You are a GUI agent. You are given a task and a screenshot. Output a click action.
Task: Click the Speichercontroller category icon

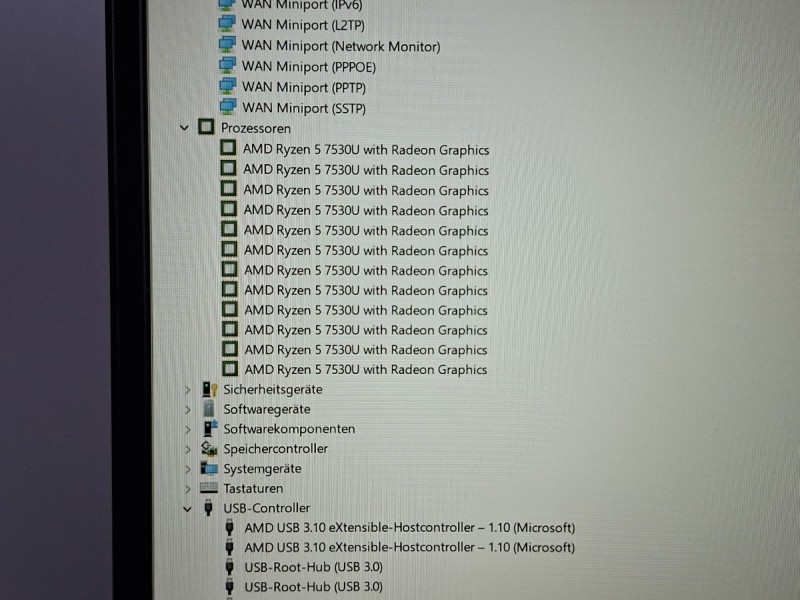[209, 449]
